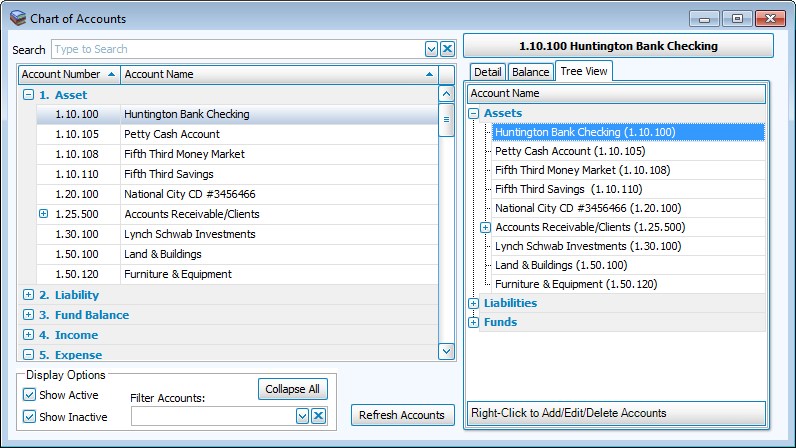Clear the search box with the X icon
Image resolution: width=796 pixels, height=448 pixels.
point(447,49)
